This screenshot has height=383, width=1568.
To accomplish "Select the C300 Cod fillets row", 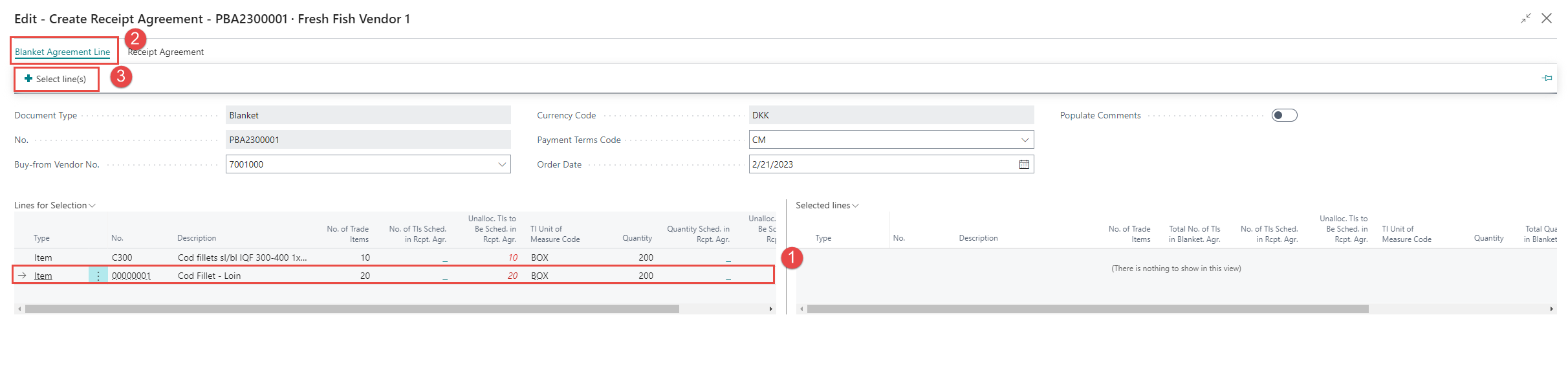I will 242,257.
